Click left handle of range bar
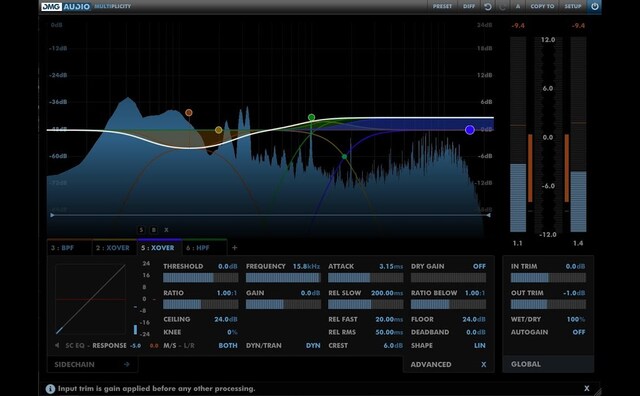 52,215
